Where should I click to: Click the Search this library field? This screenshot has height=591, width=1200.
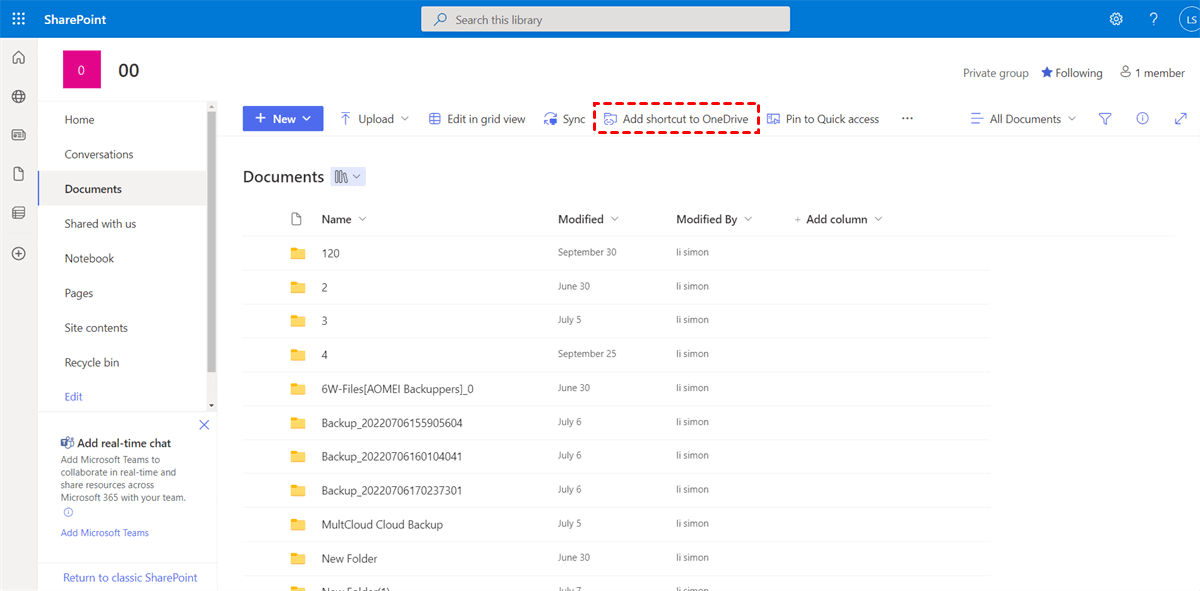tap(604, 18)
